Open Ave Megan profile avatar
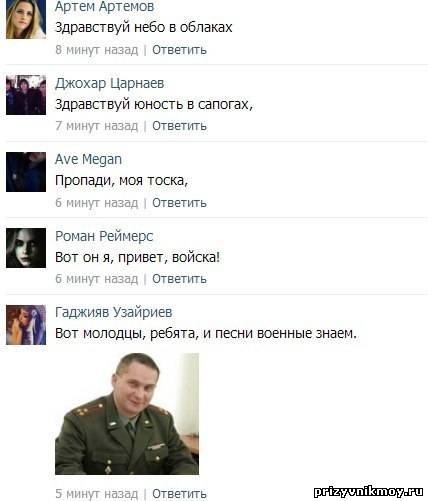 coord(26,172)
